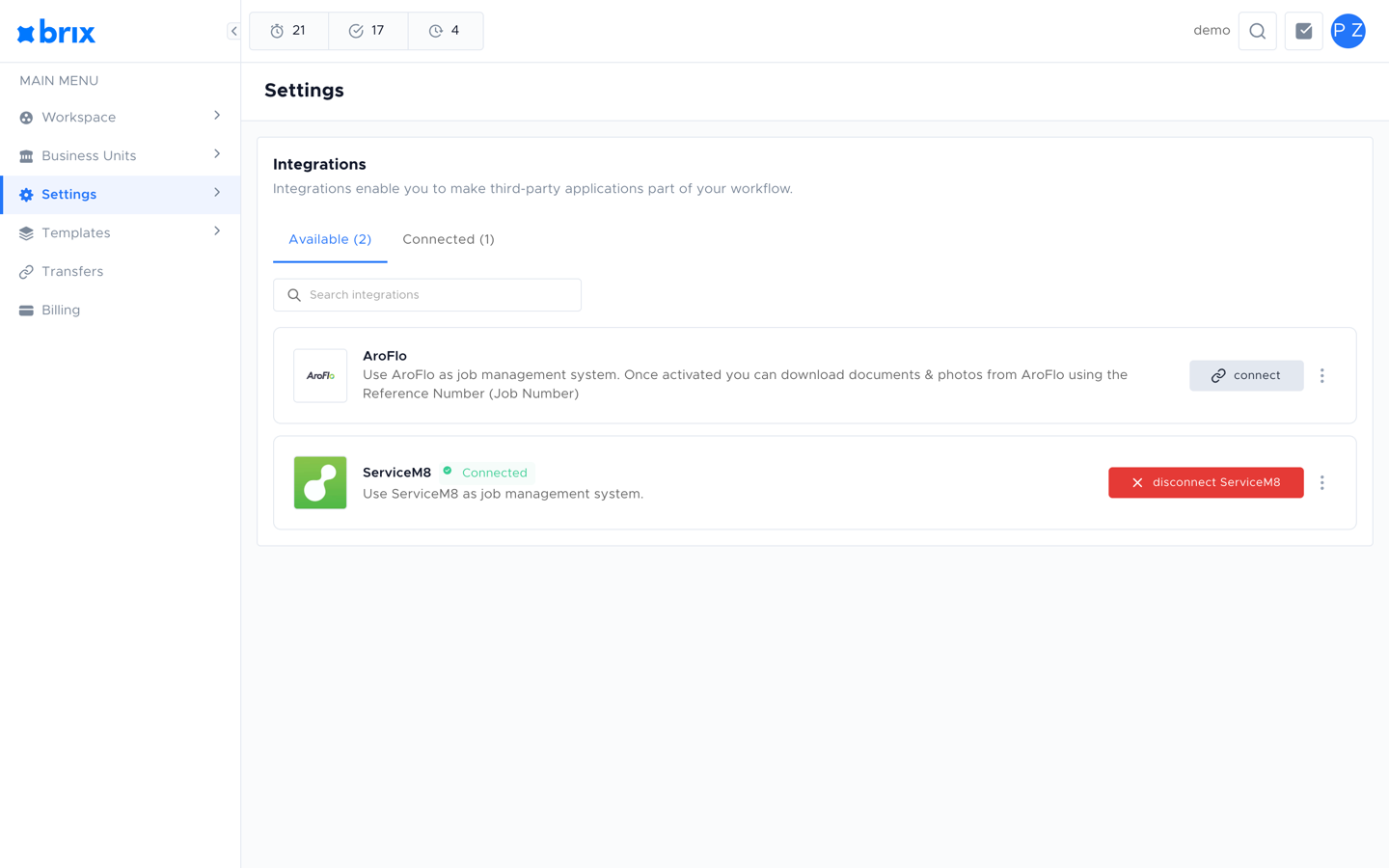This screenshot has width=1389, height=868.
Task: Focus the Search integrations field
Action: click(x=427, y=295)
